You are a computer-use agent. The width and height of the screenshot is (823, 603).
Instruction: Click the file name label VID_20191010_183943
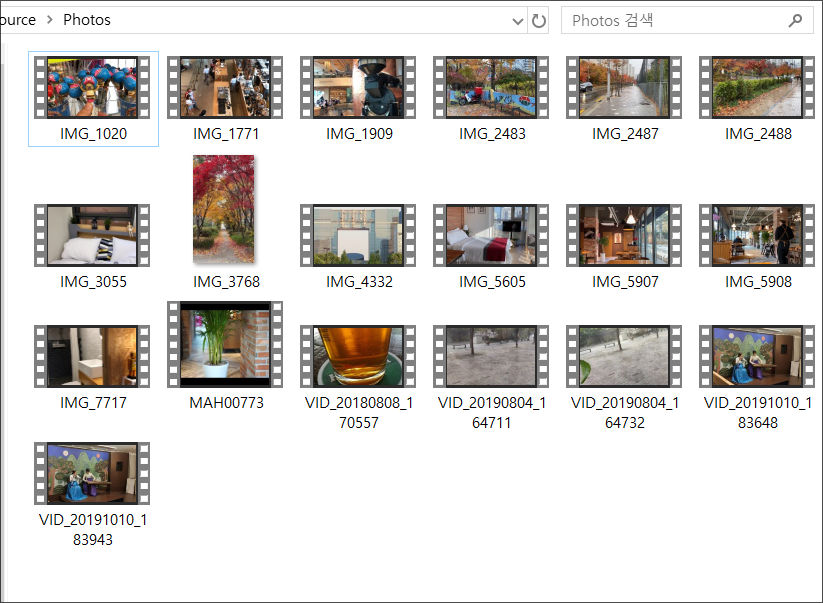tap(93, 530)
